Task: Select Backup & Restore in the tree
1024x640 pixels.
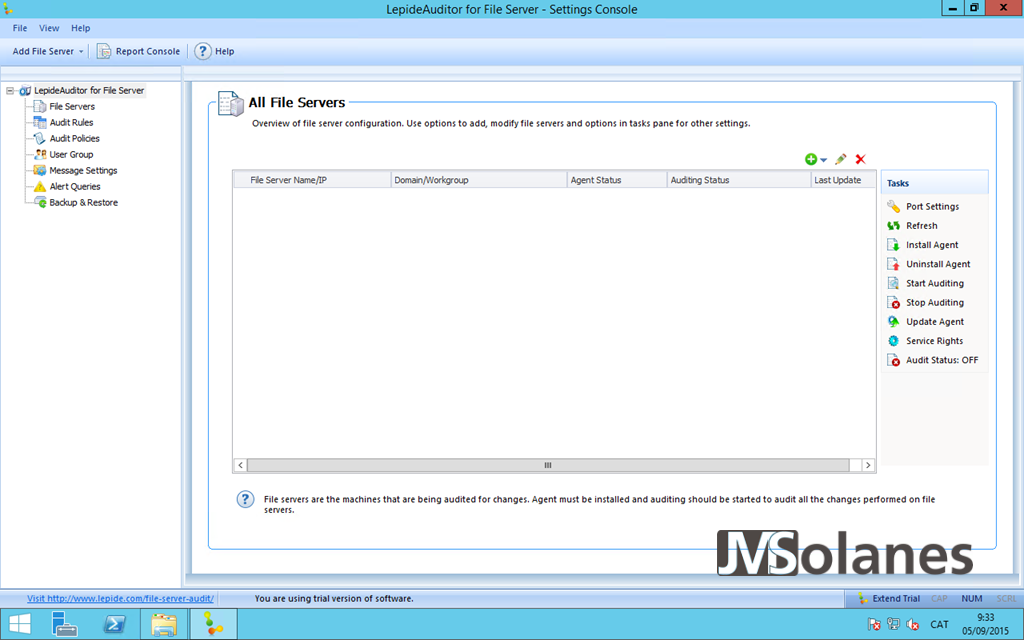Action: tap(84, 202)
